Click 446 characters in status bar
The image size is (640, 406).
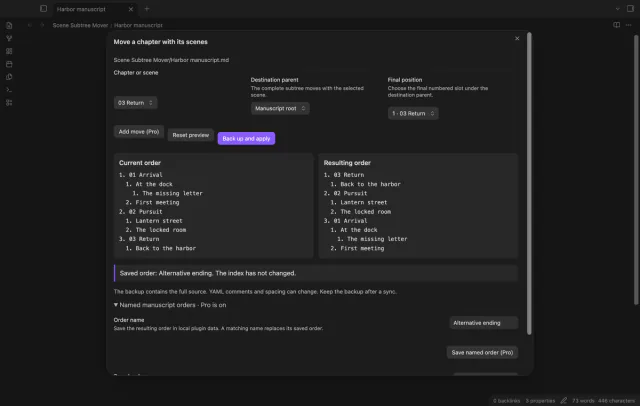(x=616, y=401)
